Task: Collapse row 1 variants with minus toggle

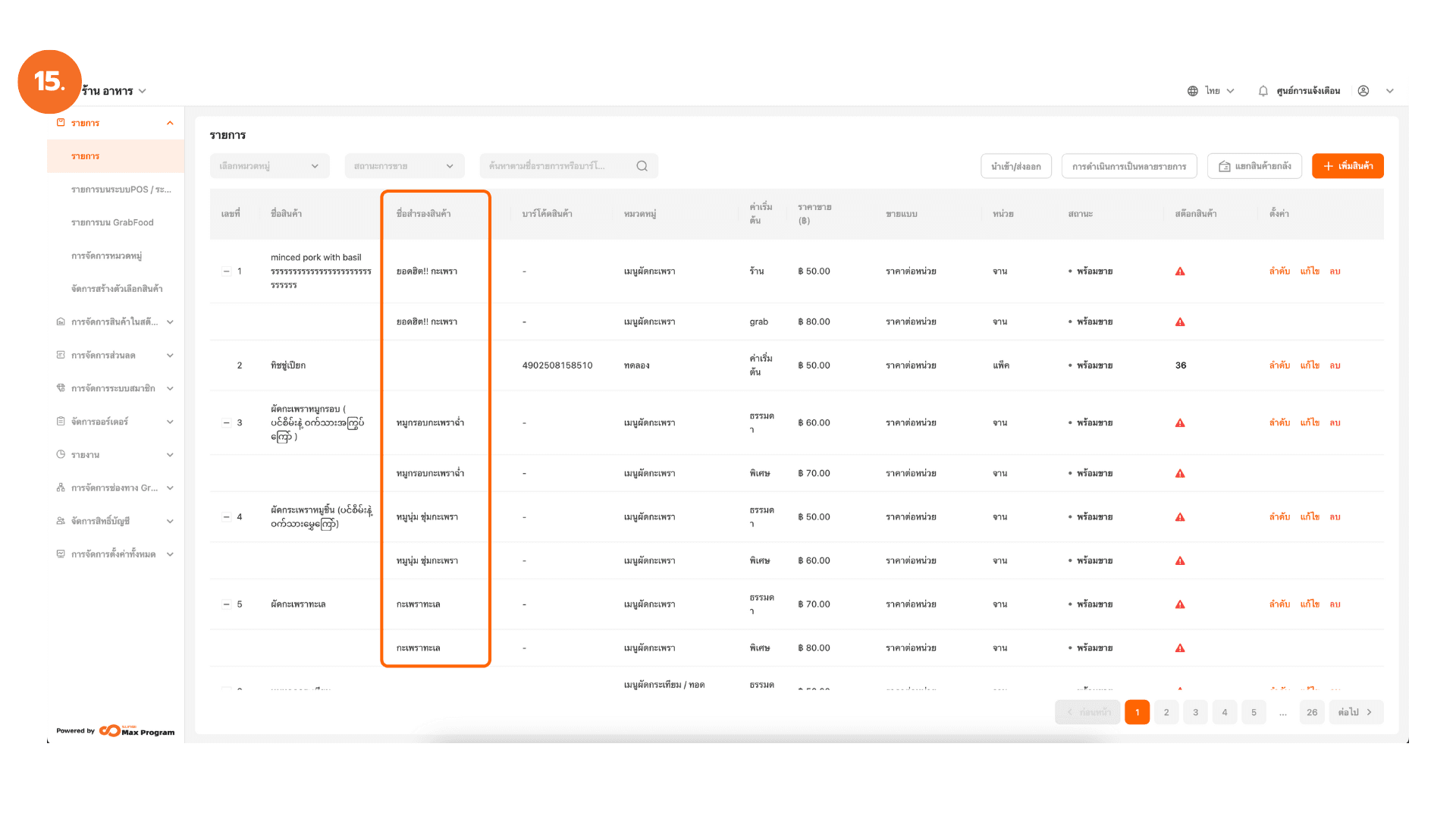Action: (226, 271)
